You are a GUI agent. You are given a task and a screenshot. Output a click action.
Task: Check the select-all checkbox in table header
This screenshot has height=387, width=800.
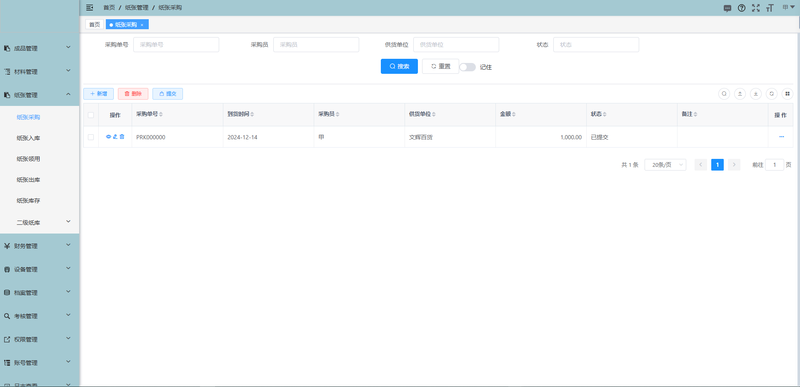91,115
